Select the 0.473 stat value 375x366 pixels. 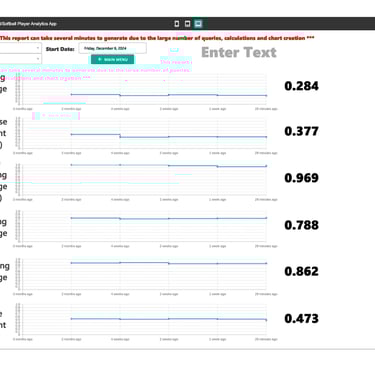[301, 318]
